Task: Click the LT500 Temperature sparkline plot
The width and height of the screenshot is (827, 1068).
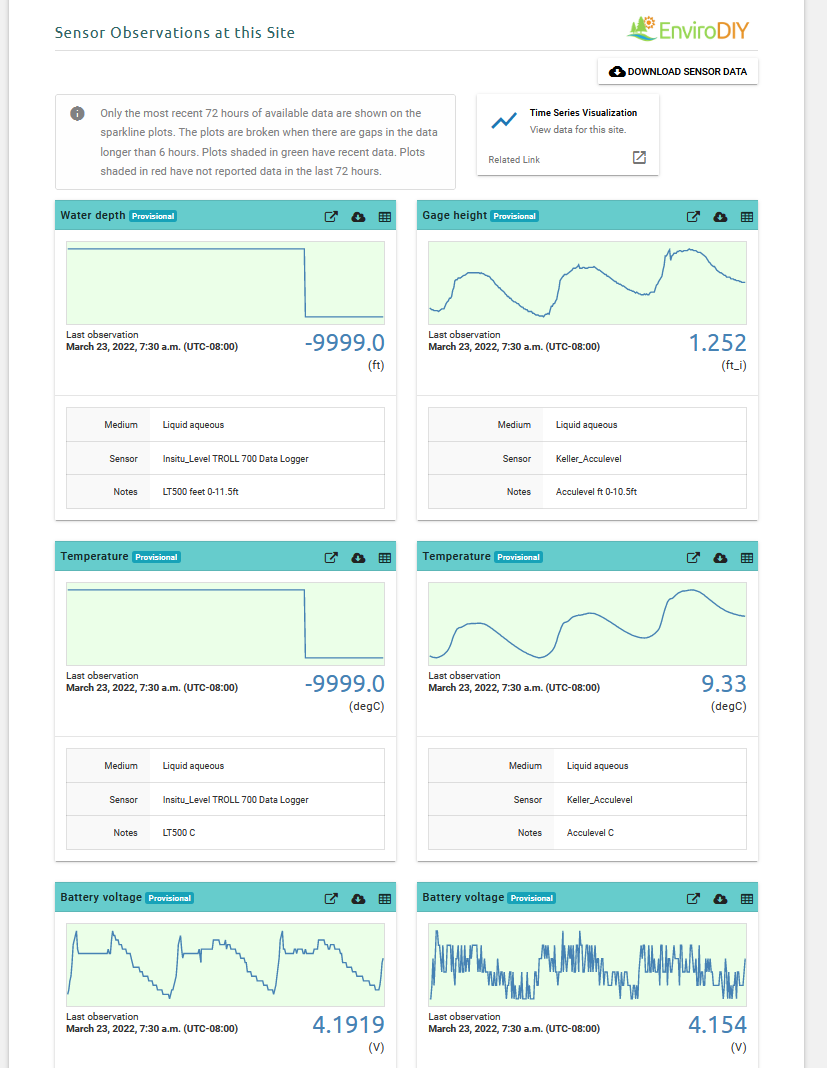Action: point(225,624)
